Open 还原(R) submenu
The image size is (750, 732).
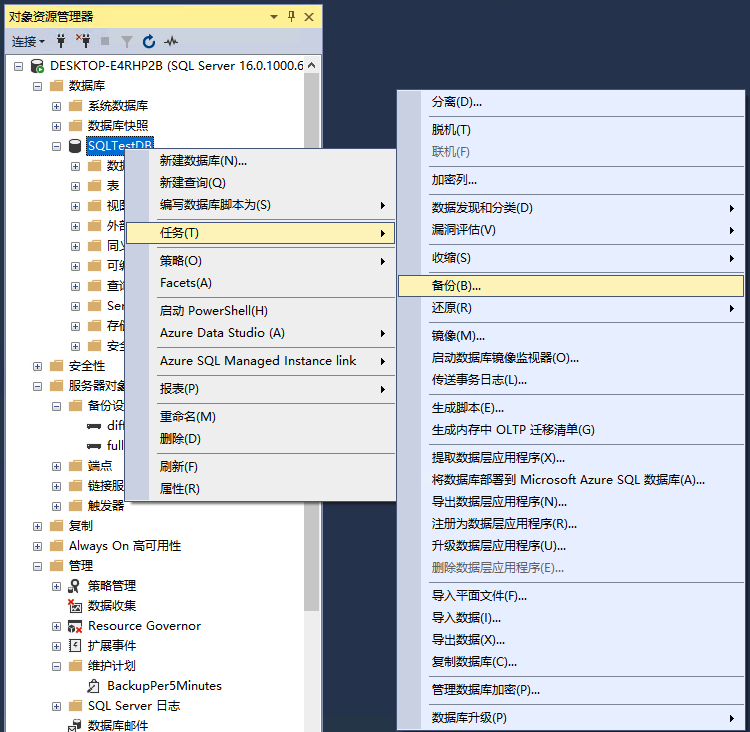[571, 308]
